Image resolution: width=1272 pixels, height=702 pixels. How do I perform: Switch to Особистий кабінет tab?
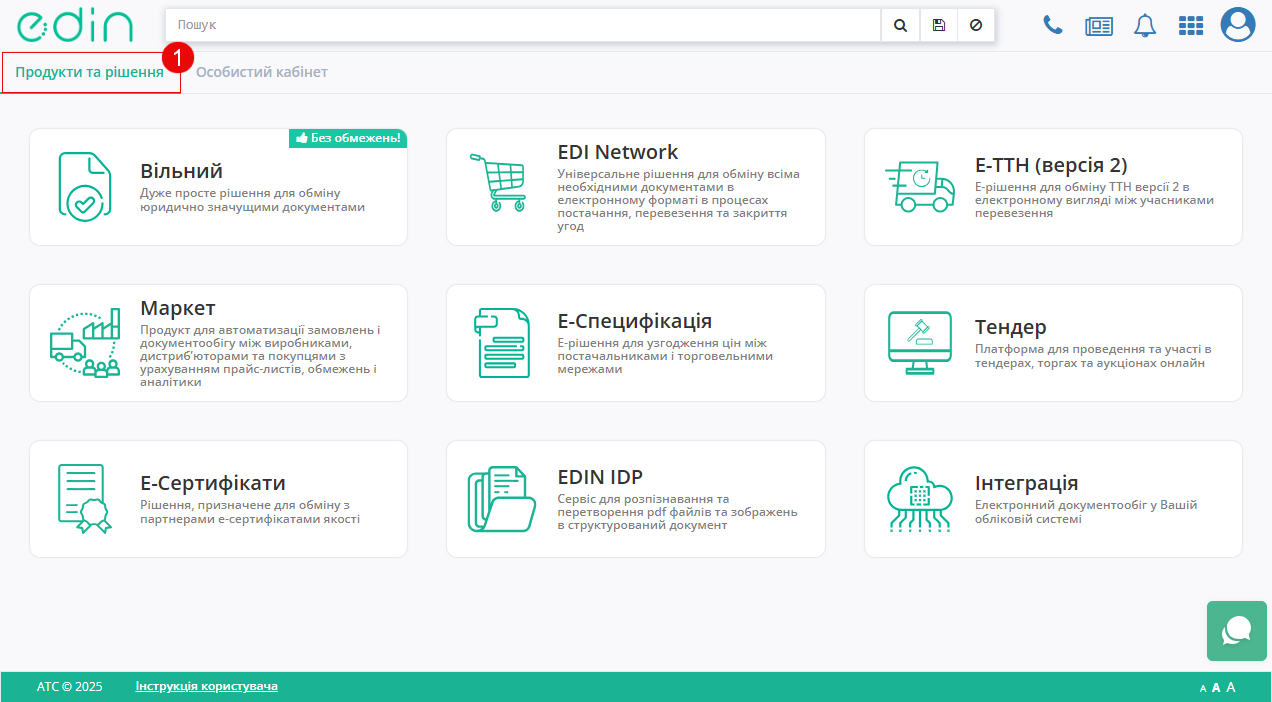262,72
